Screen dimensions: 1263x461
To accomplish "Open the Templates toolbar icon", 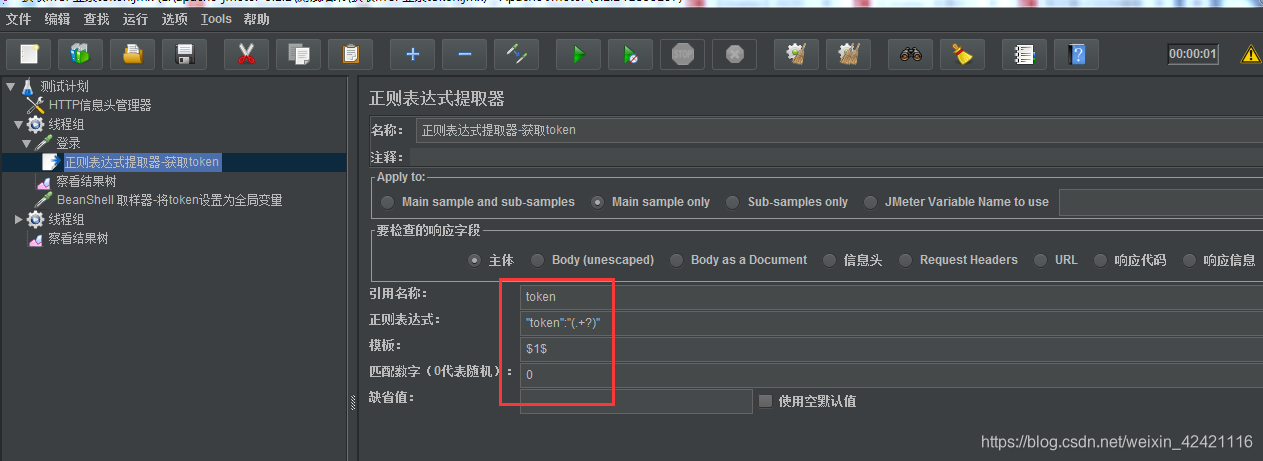I will click(80, 54).
